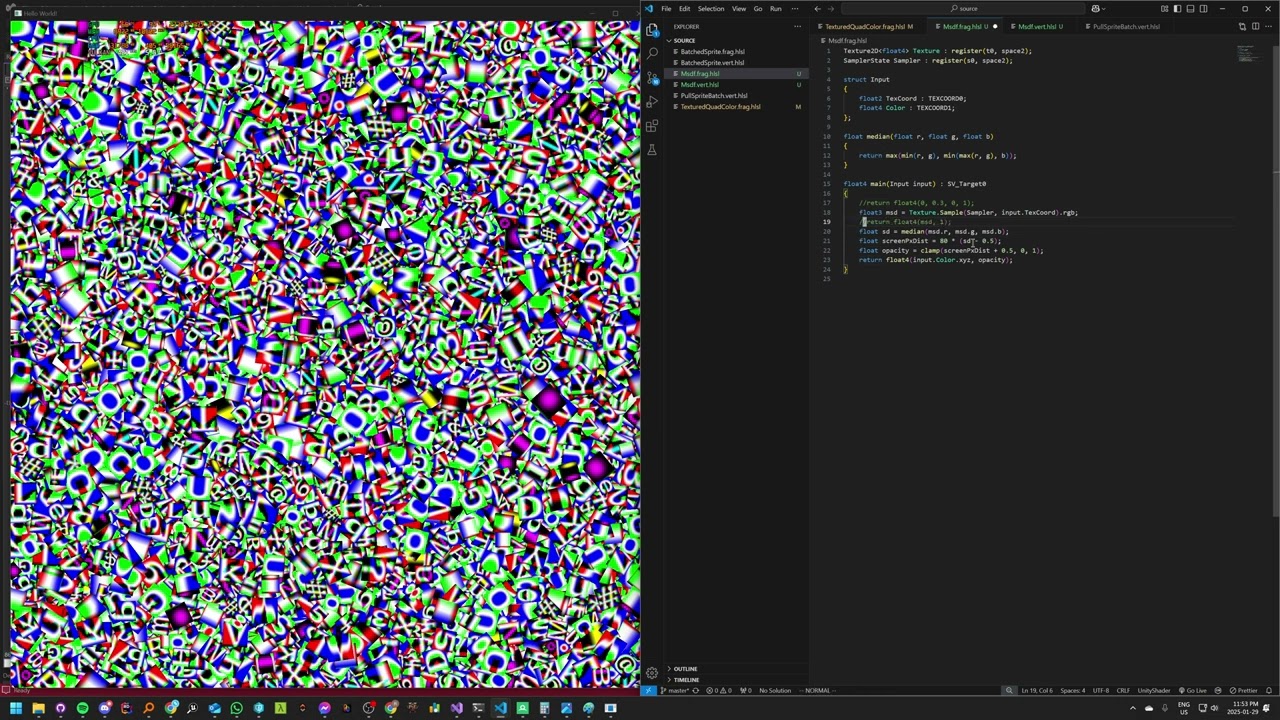This screenshot has height=720, width=1280.
Task: Click No Solution in status bar
Action: (x=775, y=690)
